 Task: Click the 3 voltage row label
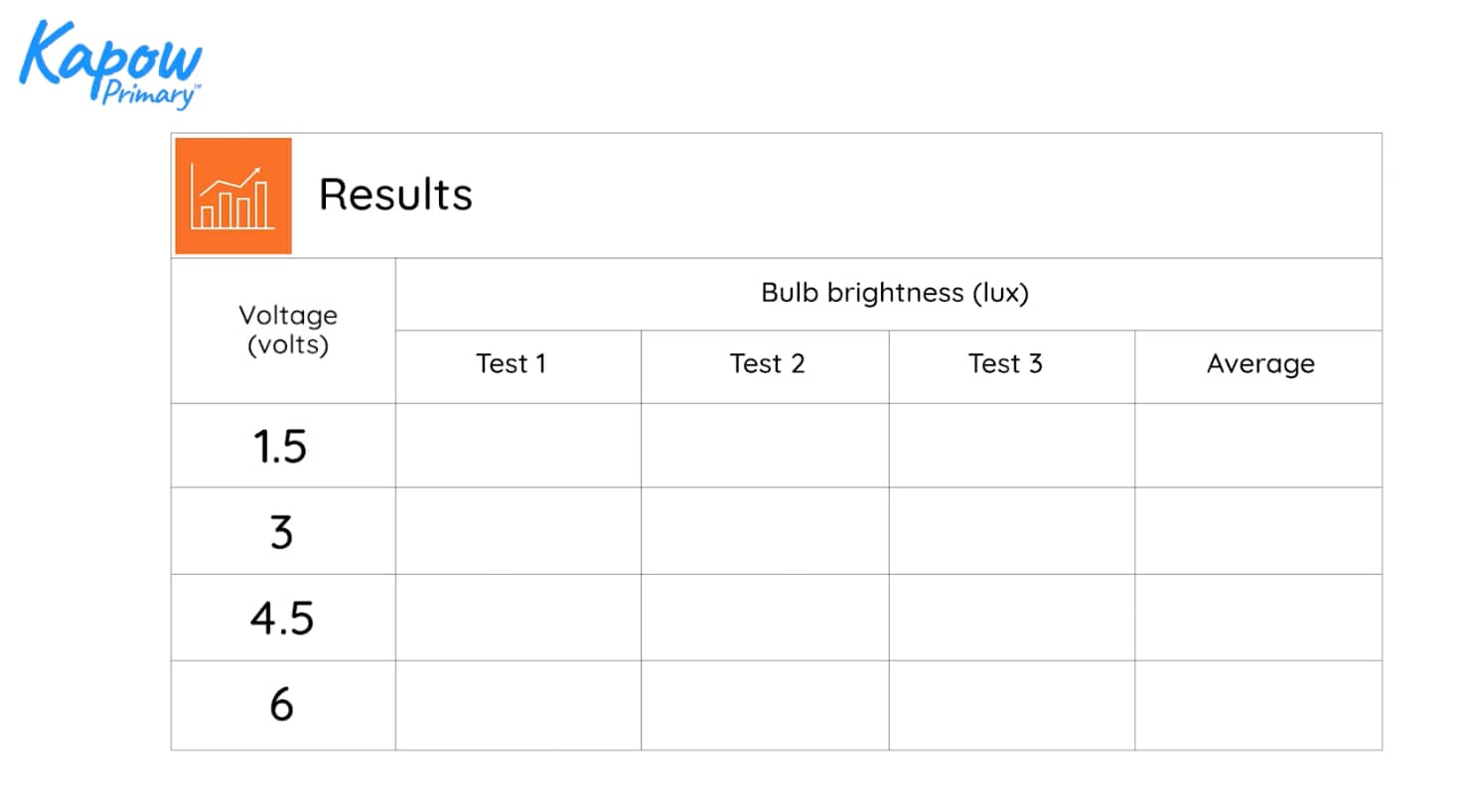tap(283, 531)
